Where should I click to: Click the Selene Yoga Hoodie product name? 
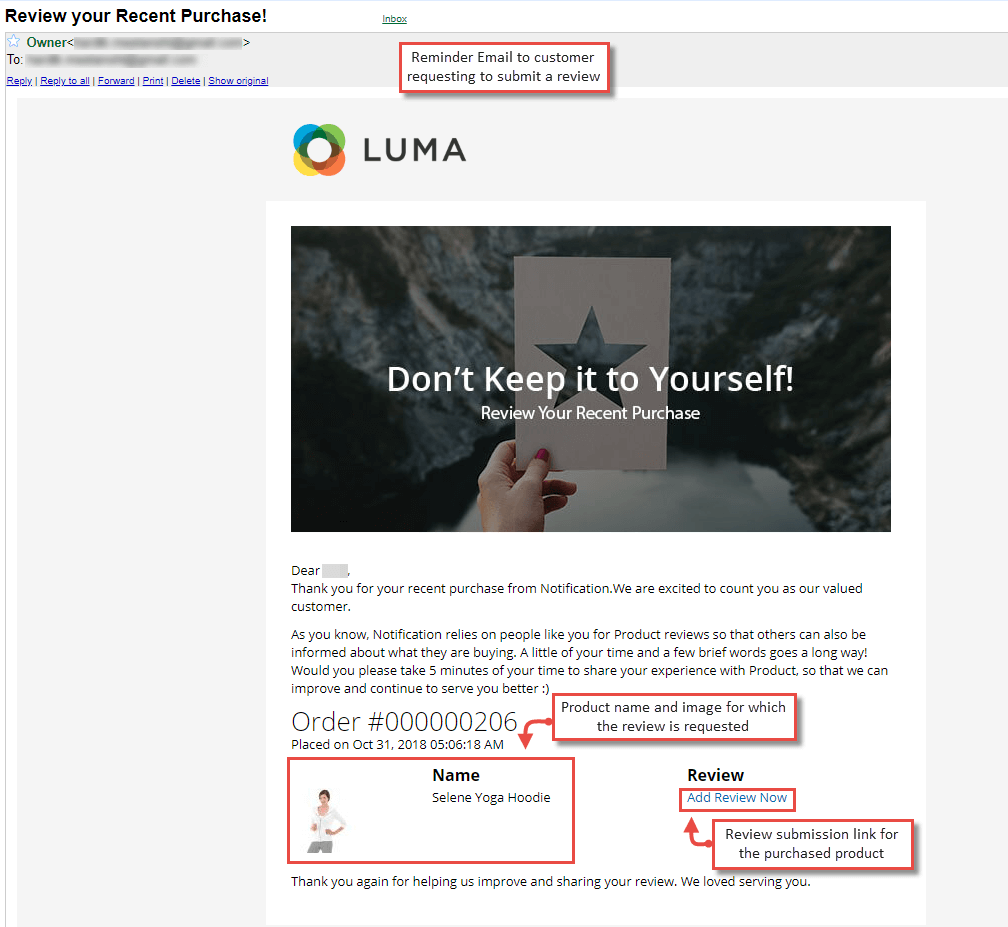pos(491,798)
